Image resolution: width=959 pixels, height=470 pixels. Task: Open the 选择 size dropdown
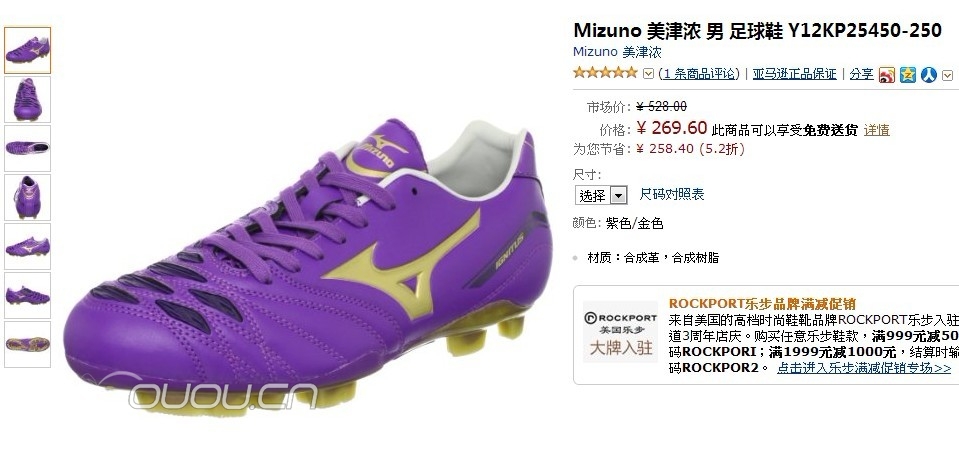601,195
